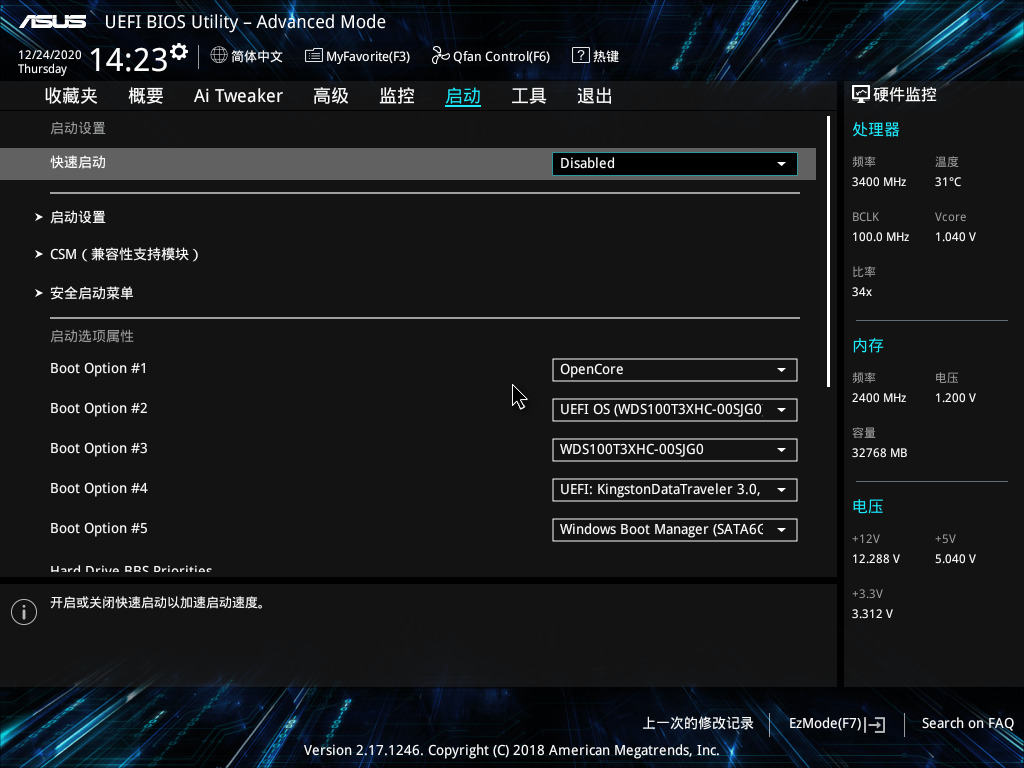Click the partially visible Hard Drive BBS Priorities
Viewport: 1024px width, 768px height.
(x=131, y=569)
